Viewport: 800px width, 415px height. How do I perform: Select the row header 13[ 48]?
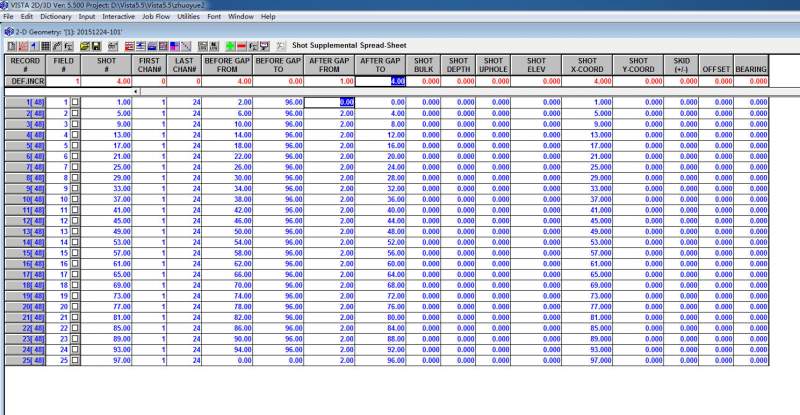coord(25,231)
